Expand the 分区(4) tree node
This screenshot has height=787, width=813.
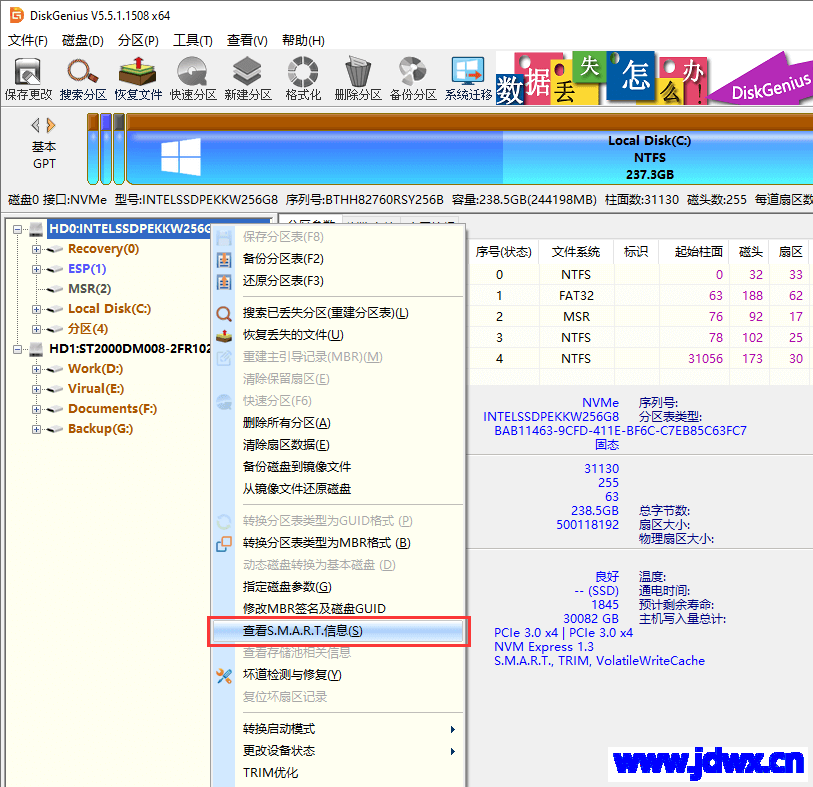(36, 329)
